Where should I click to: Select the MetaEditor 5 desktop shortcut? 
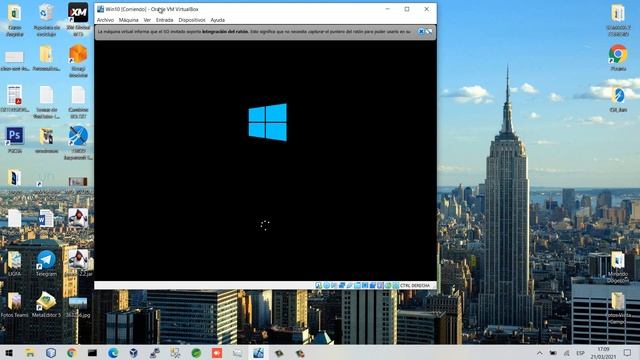46,304
